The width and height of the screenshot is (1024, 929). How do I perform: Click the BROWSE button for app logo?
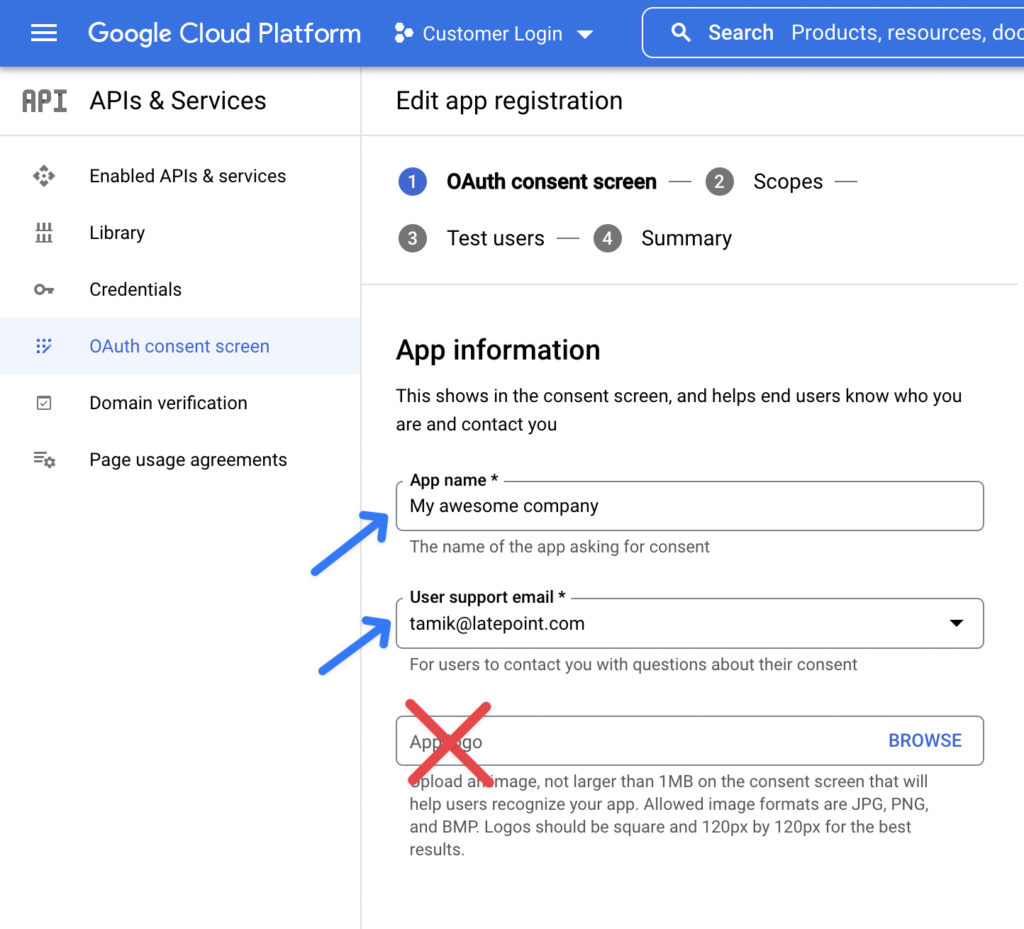[925, 740]
